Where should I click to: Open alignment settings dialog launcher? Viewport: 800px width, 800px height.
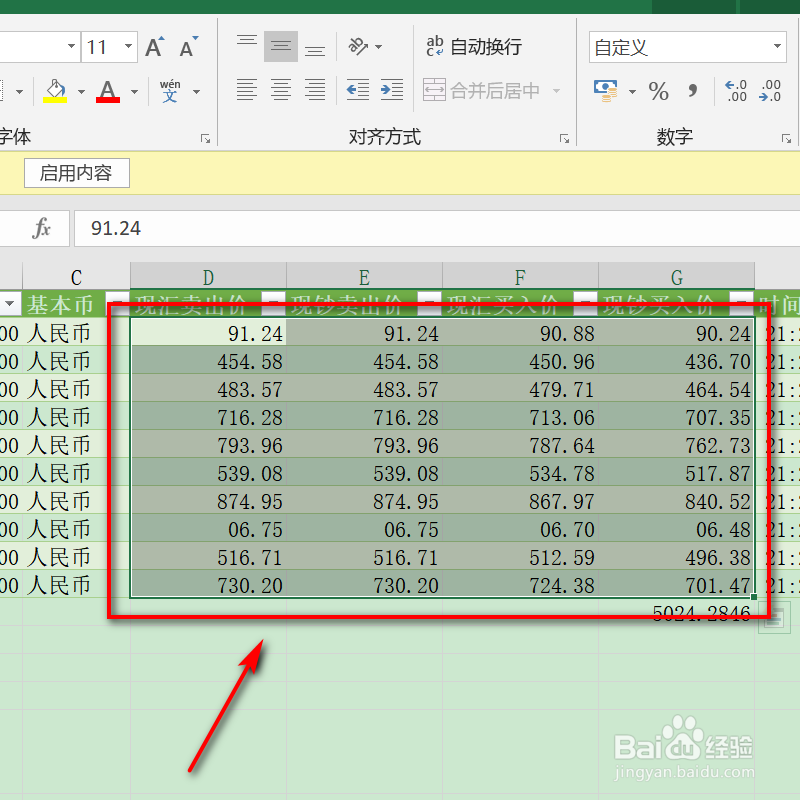564,138
